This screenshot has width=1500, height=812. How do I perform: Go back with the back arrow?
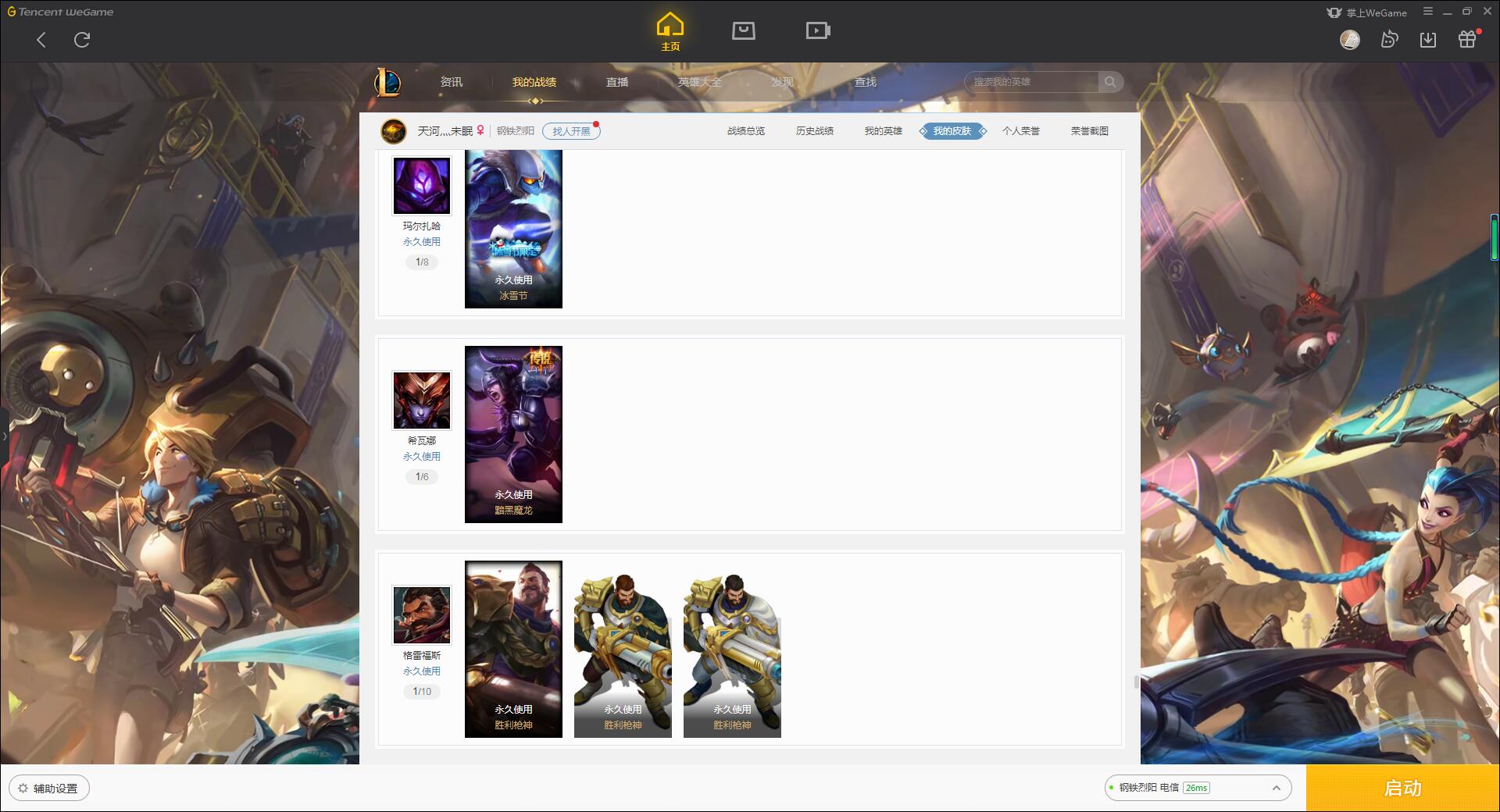(x=41, y=40)
